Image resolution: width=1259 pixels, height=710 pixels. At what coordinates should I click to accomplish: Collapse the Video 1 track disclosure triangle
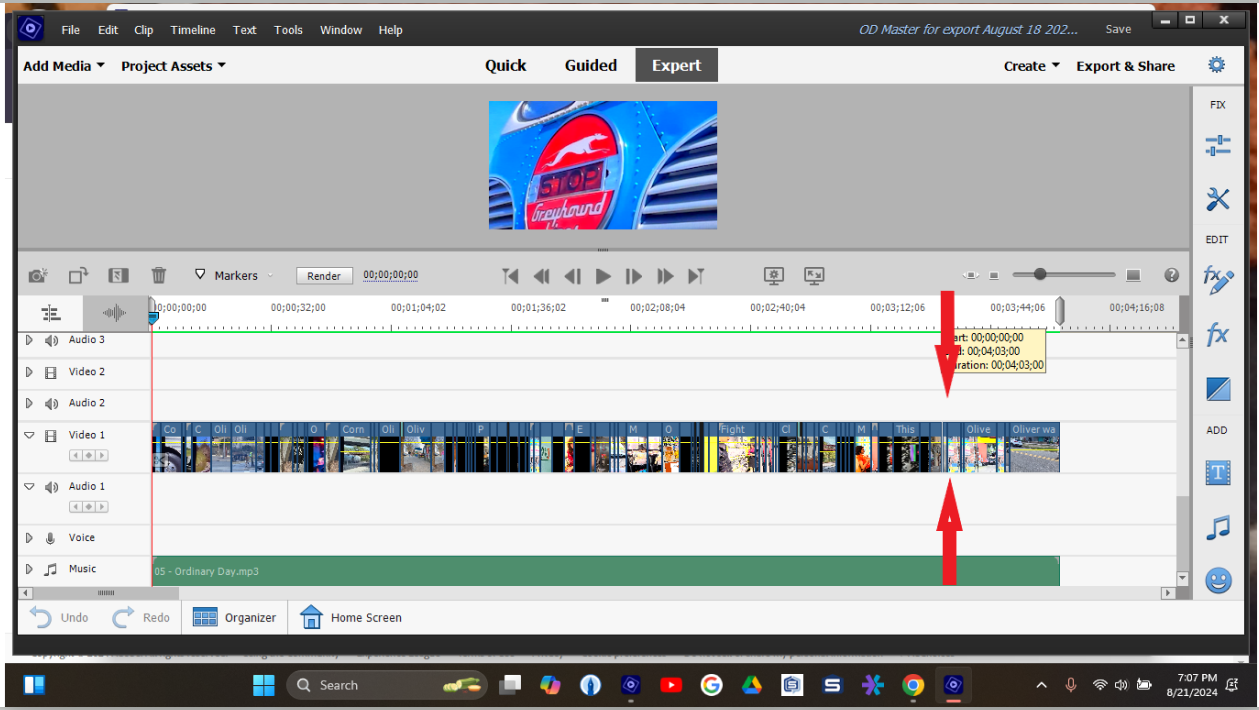click(29, 434)
